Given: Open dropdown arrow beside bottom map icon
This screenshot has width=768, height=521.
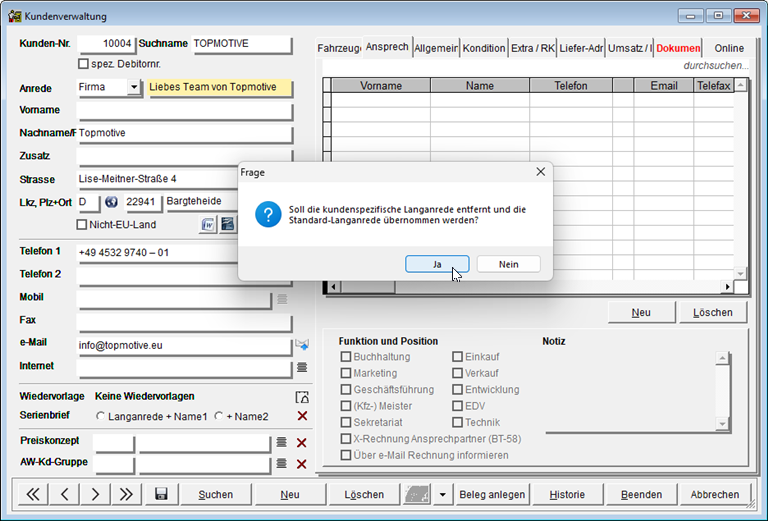Looking at the screenshot, I should pyautogui.click(x=442, y=495).
